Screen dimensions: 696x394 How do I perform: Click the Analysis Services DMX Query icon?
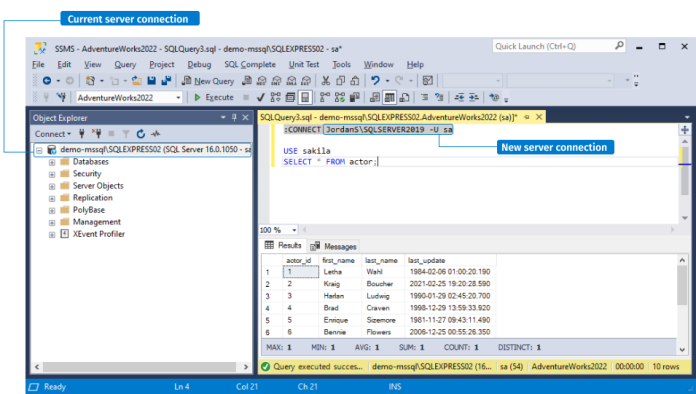277,81
